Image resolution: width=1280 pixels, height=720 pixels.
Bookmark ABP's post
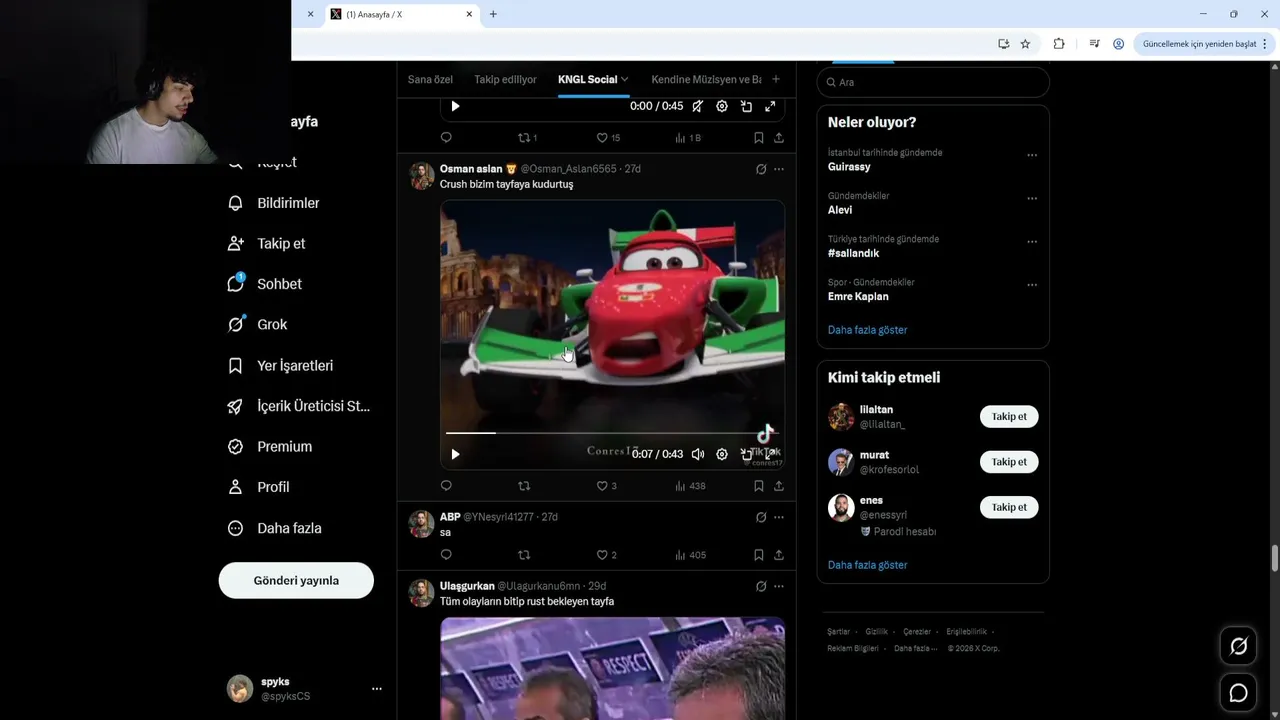[758, 555]
